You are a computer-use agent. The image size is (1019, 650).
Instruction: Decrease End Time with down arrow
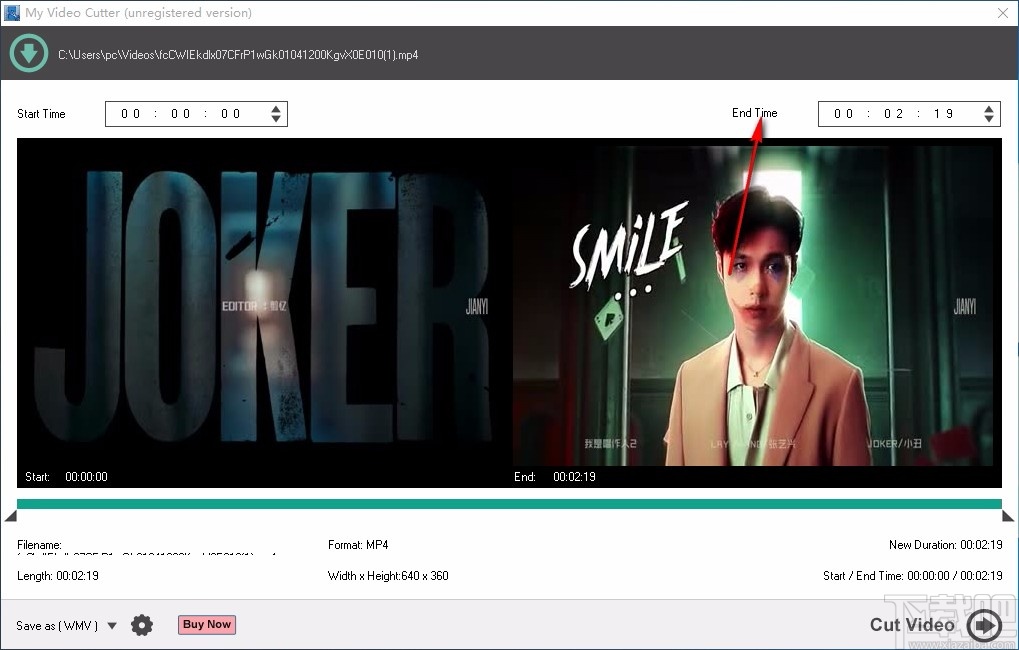pyautogui.click(x=988, y=119)
